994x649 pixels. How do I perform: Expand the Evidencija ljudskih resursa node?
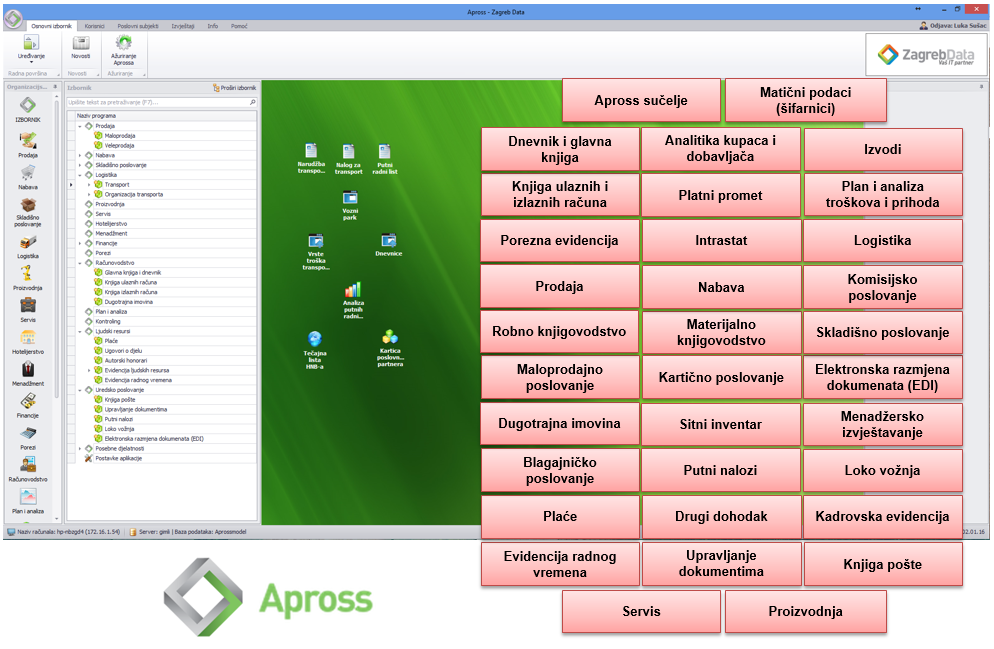pos(89,370)
